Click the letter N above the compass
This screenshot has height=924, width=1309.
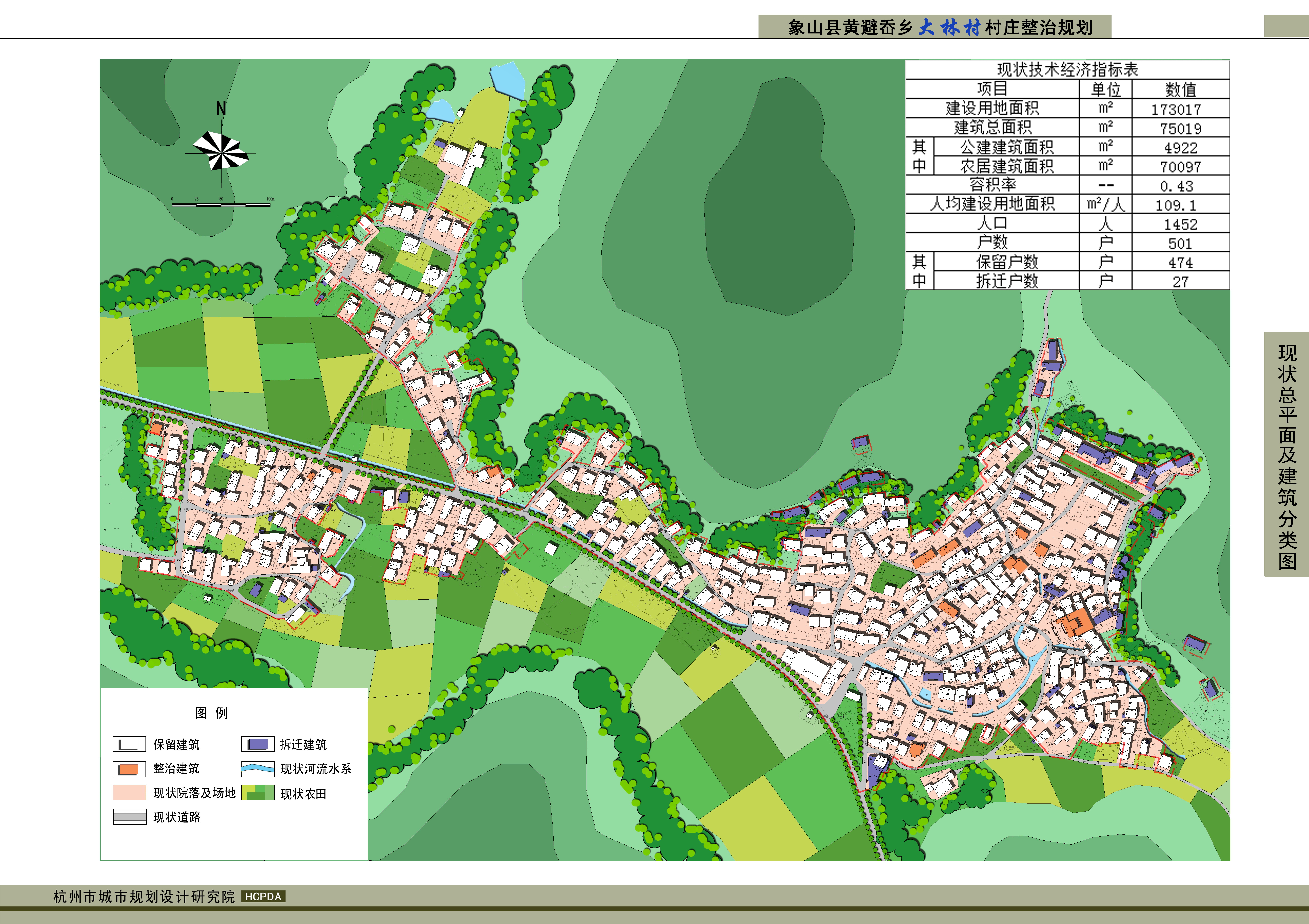tap(221, 108)
